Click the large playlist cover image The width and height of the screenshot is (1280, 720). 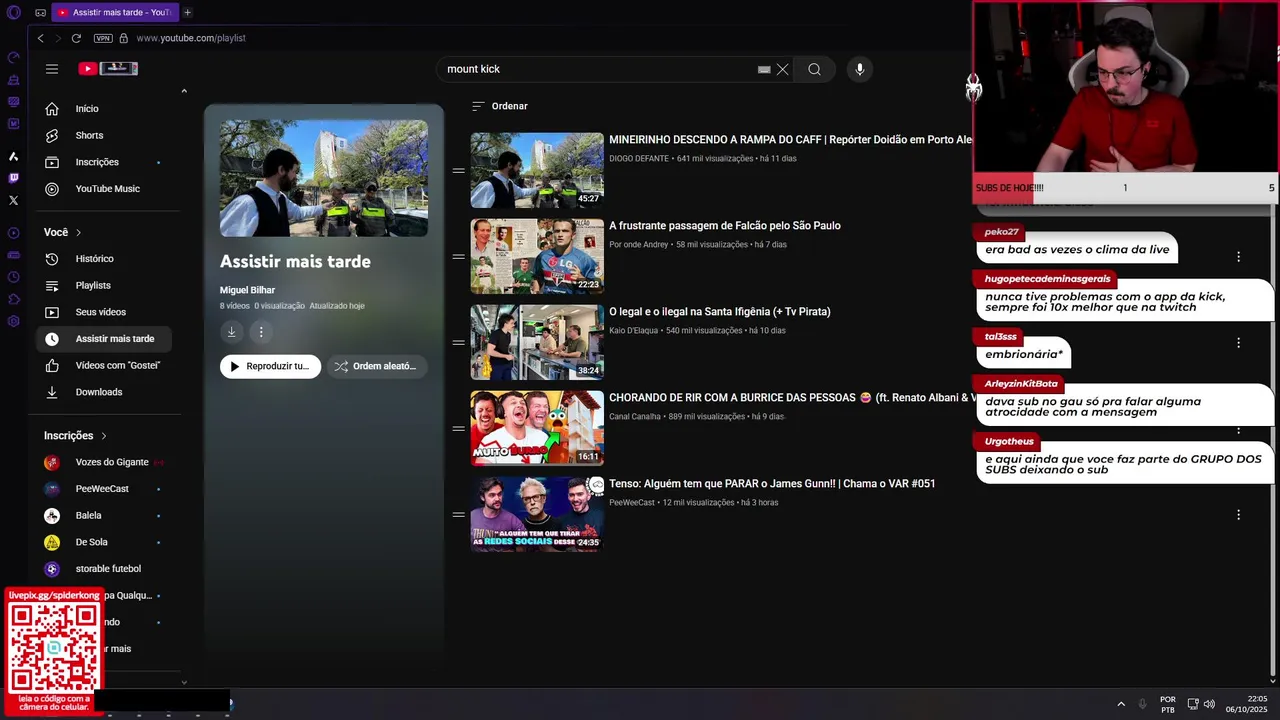pyautogui.click(x=324, y=178)
